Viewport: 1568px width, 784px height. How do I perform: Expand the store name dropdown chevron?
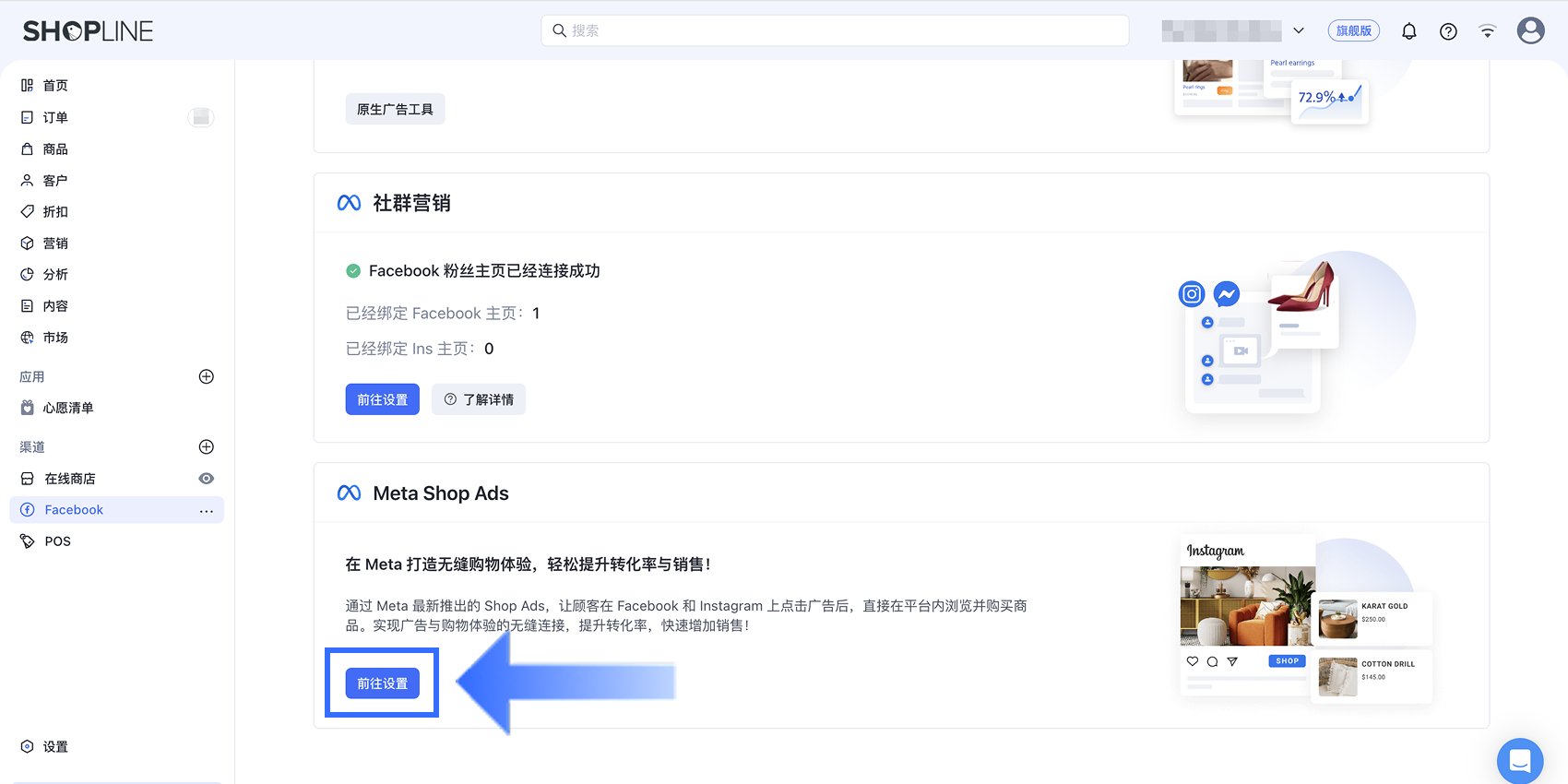pyautogui.click(x=1299, y=30)
